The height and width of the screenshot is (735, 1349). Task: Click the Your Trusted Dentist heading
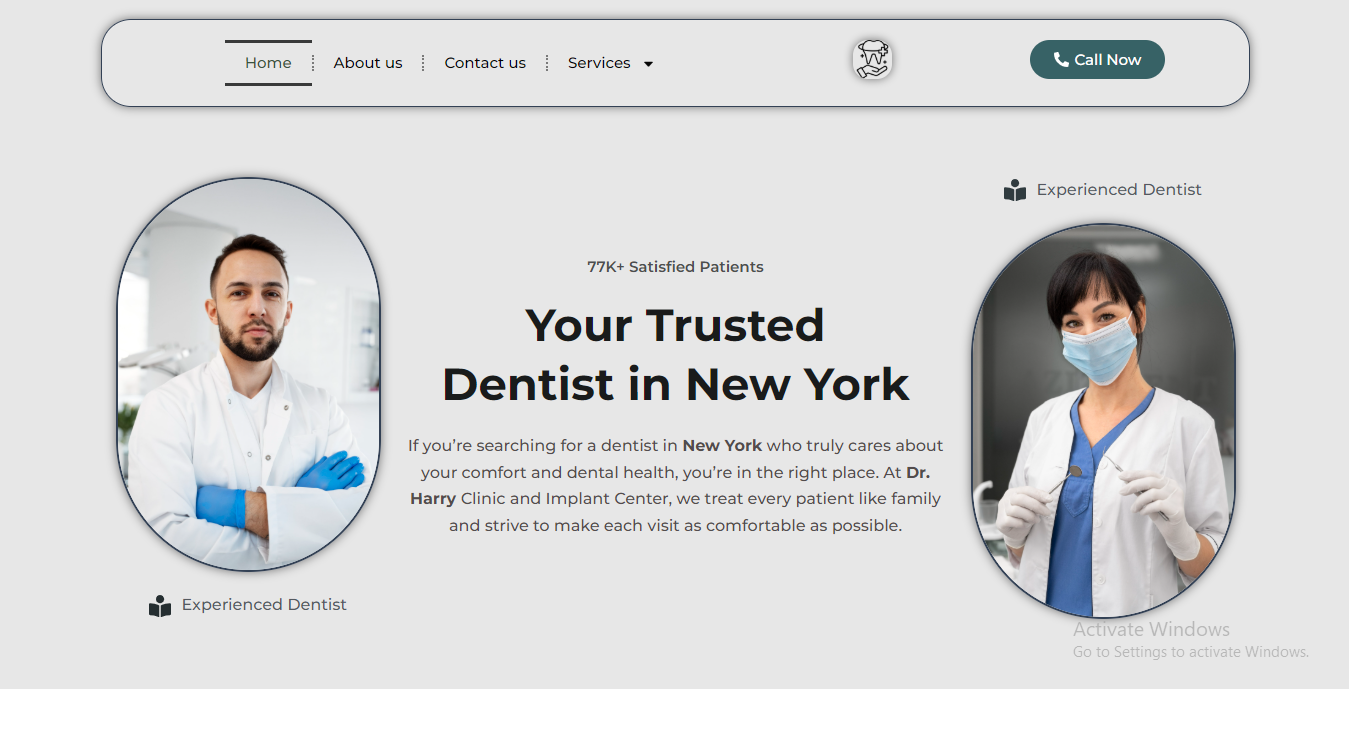tap(675, 354)
